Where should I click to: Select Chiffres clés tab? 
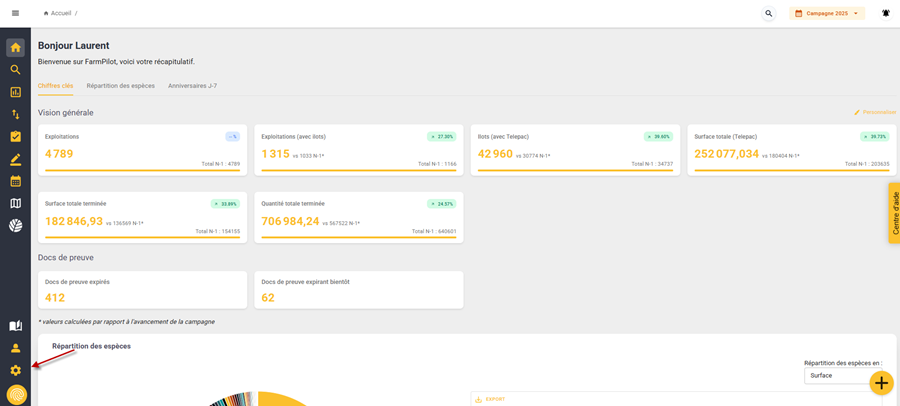(56, 86)
